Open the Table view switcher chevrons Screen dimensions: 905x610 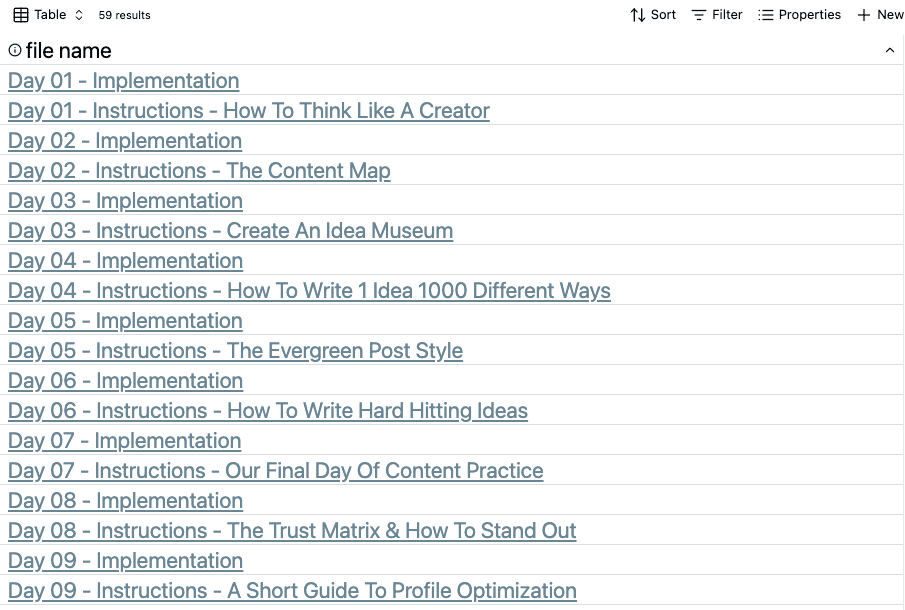79,15
